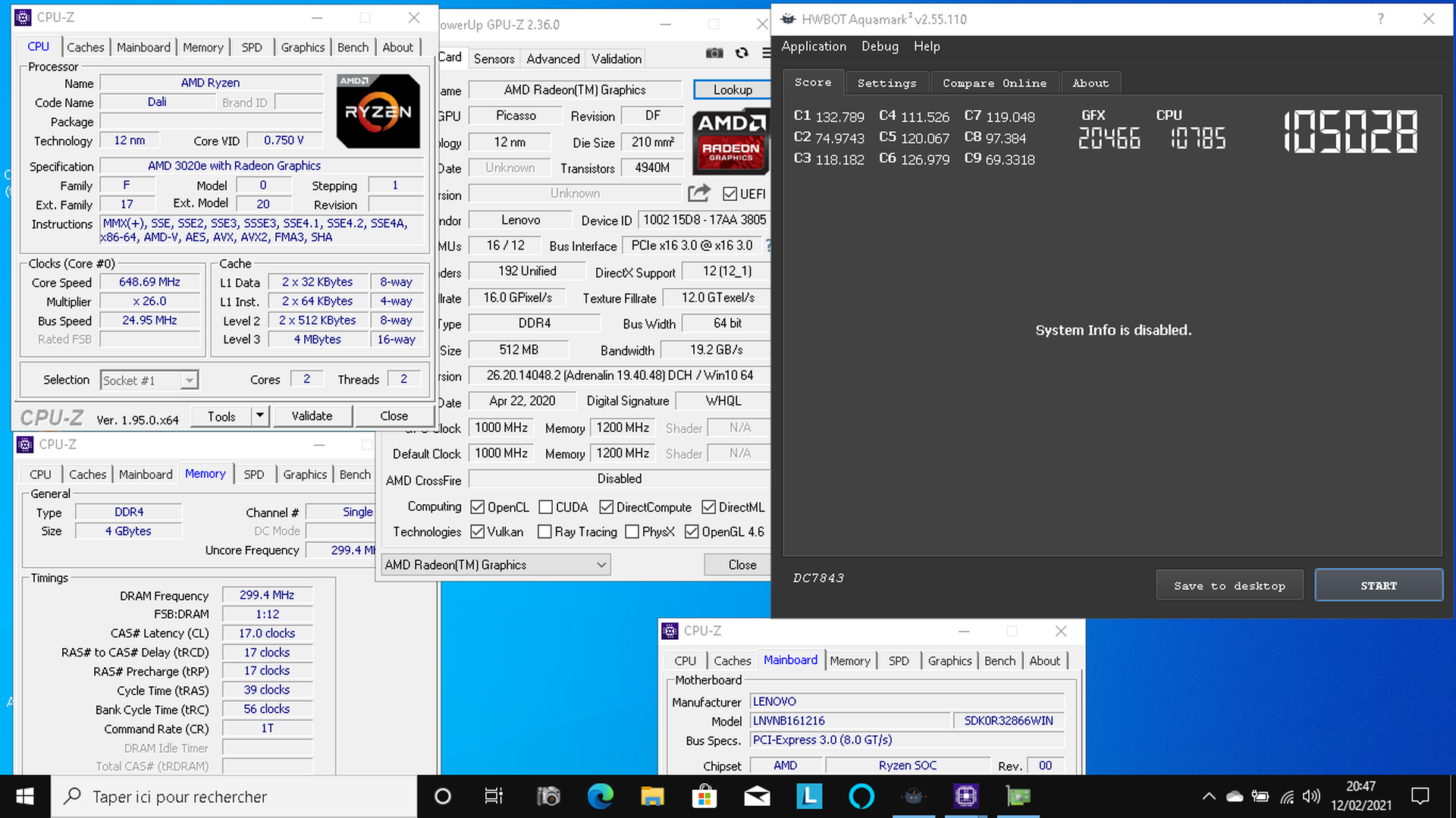Select the Compare Online tab in Aquamark
This screenshot has height=818, width=1456.
coord(994,83)
